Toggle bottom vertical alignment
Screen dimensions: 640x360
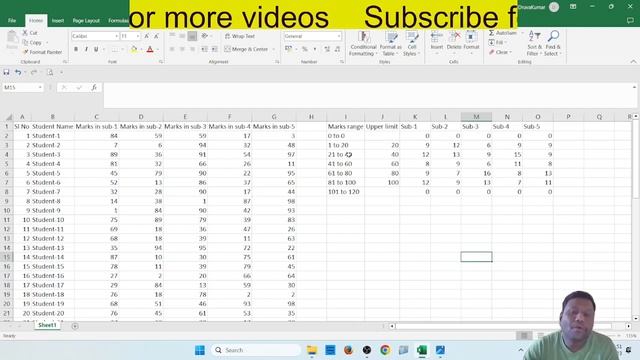pyautogui.click(x=192, y=36)
